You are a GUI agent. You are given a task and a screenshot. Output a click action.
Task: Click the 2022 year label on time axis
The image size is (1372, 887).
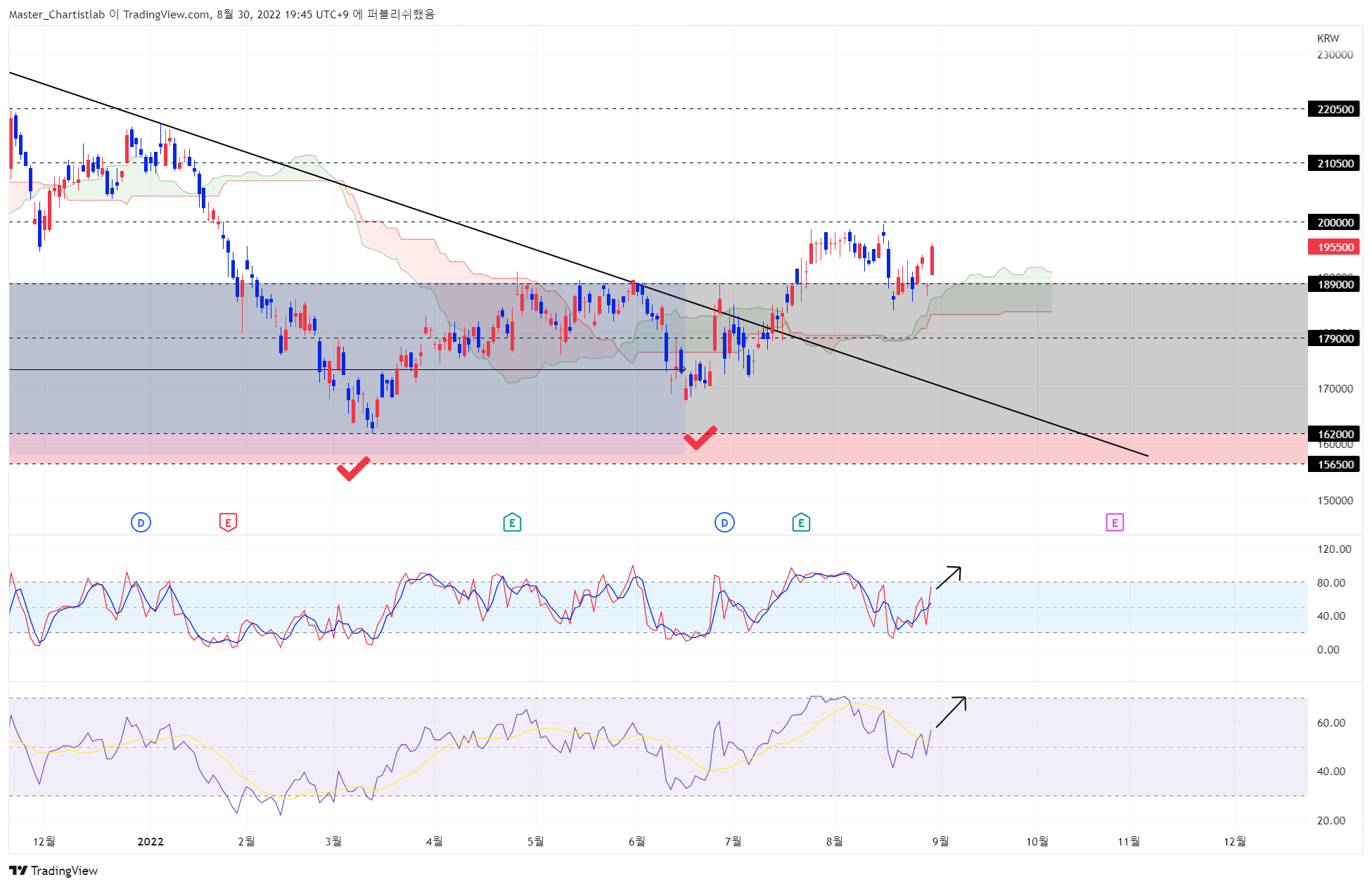click(150, 841)
